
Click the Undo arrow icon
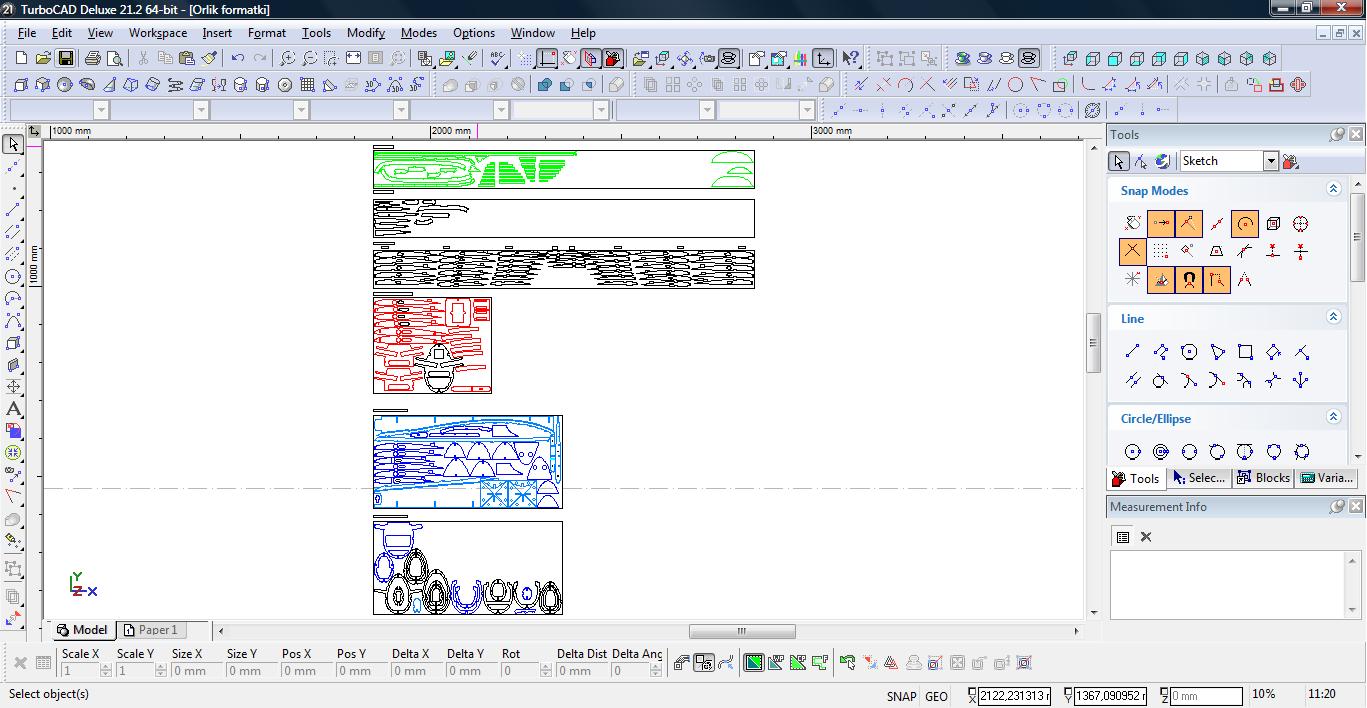pyautogui.click(x=237, y=59)
